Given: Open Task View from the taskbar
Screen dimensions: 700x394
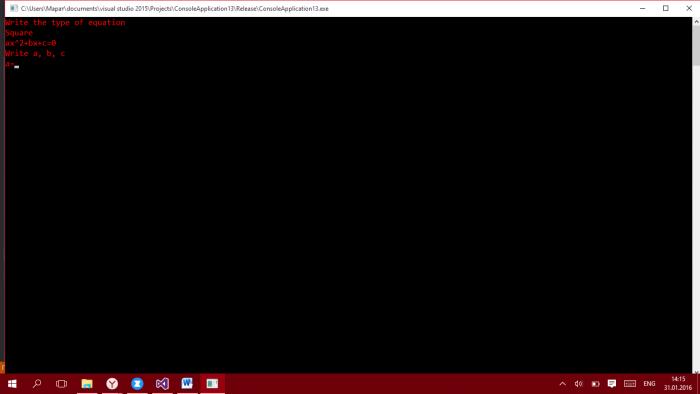Looking at the screenshot, I should click(x=62, y=384).
